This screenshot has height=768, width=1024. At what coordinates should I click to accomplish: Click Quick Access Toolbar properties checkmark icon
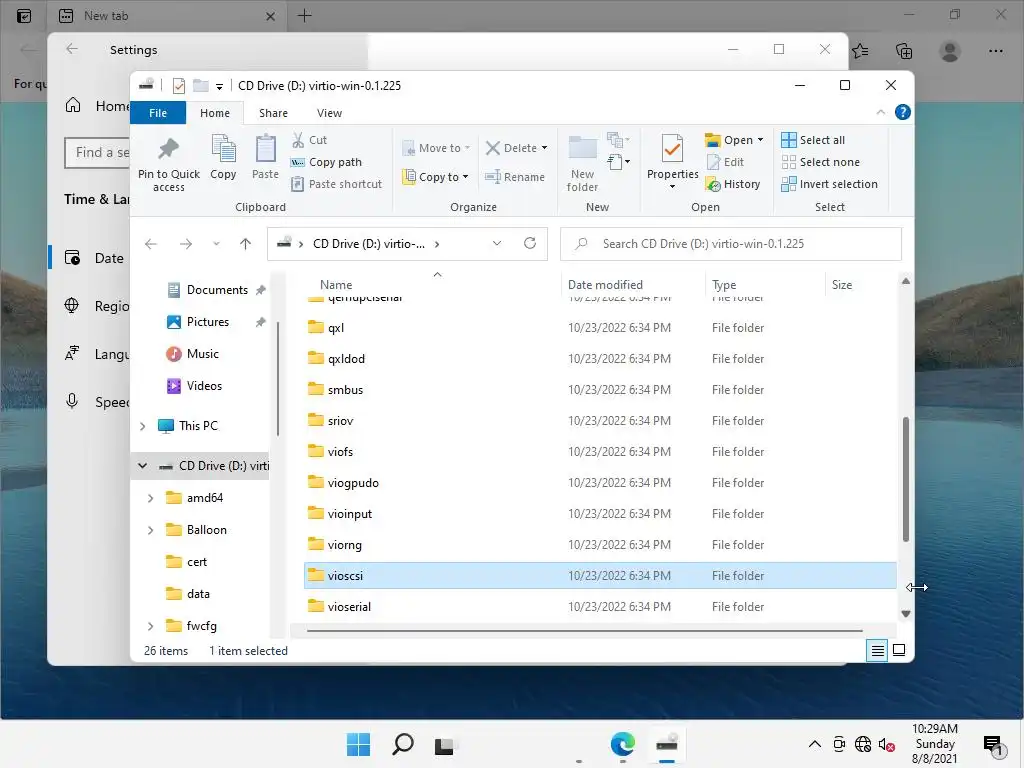[x=178, y=86]
